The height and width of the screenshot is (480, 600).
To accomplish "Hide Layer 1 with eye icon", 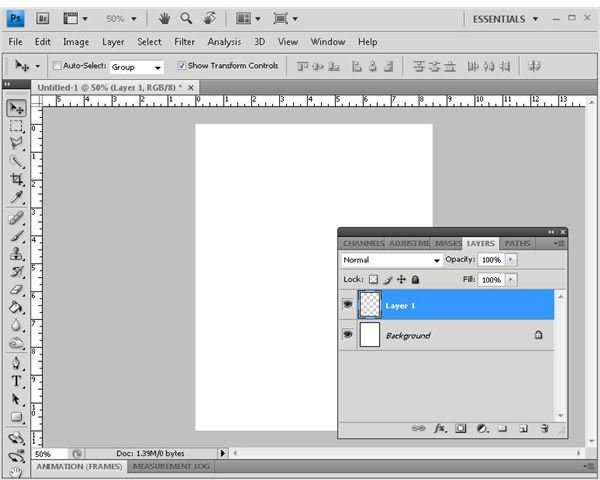I will [347, 304].
